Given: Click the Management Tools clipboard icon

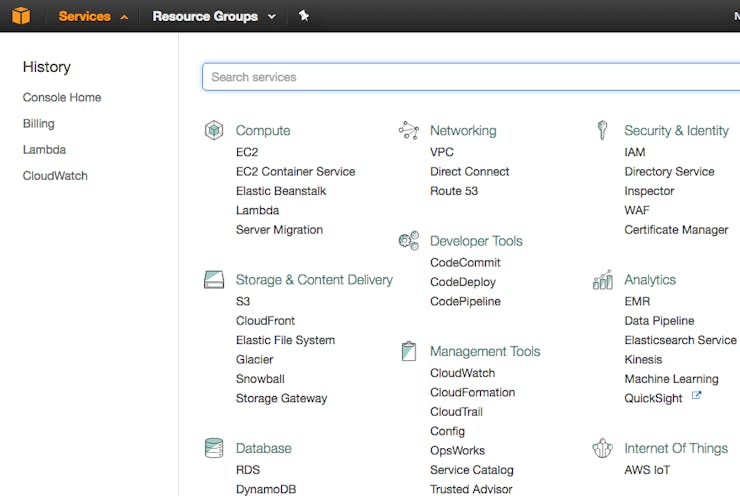Looking at the screenshot, I should (409, 351).
